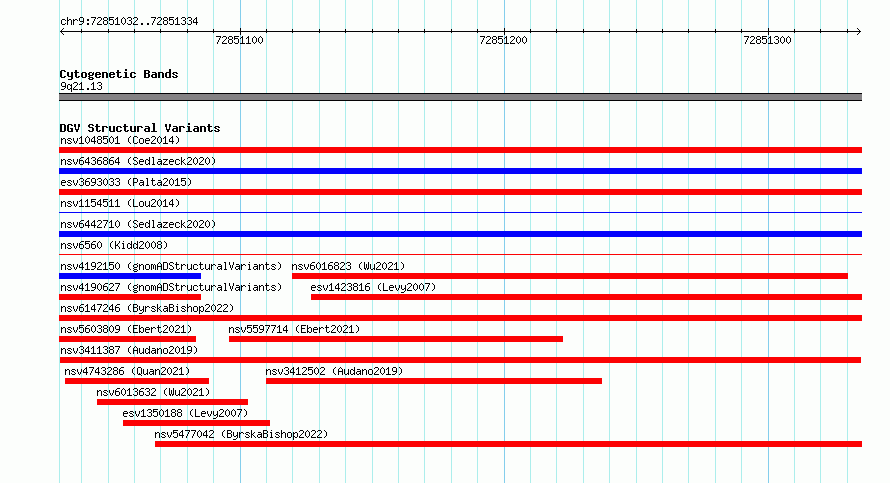Screen dimensions: 890x483
Task: Select the short red nsv5603809 bar
Action: [128, 339]
